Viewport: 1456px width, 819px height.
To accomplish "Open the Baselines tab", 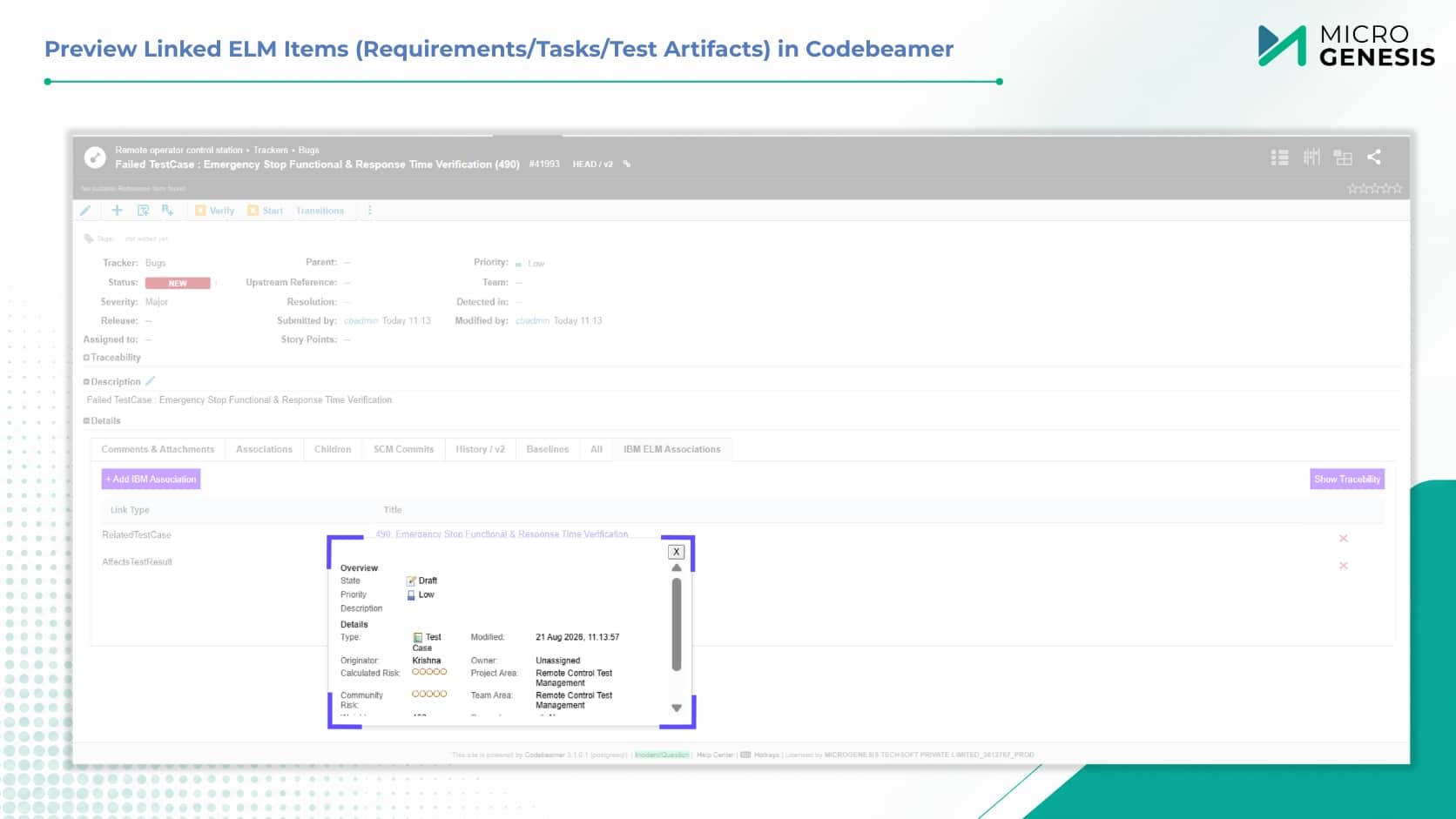I will pyautogui.click(x=548, y=449).
